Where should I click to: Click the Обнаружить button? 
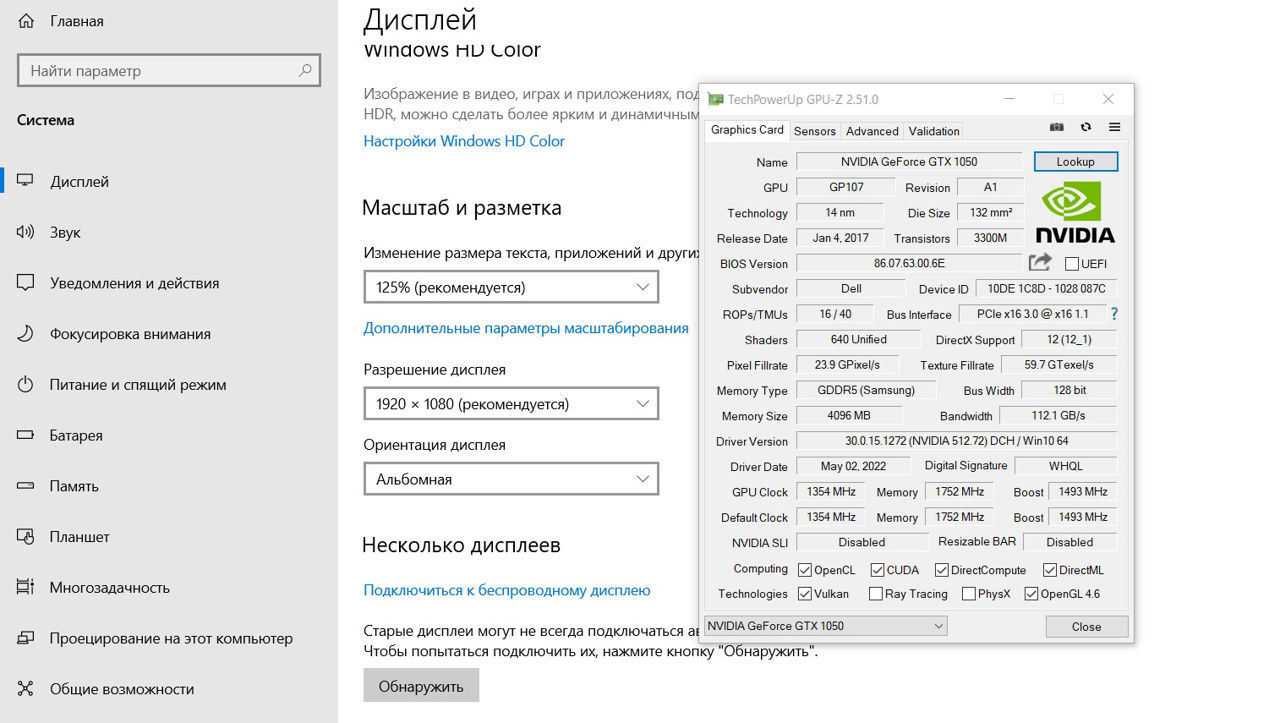(x=421, y=686)
